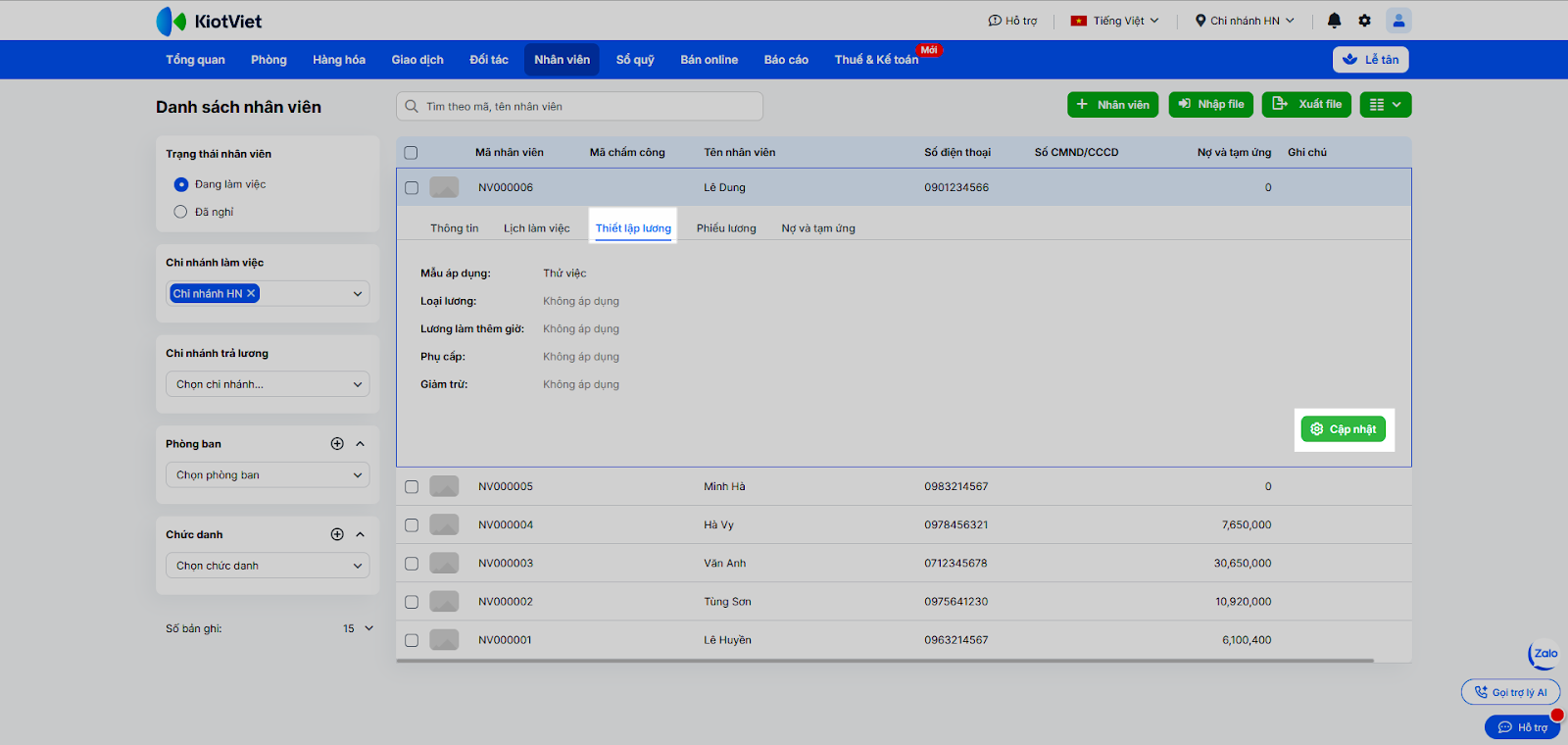
Task: Select the Đã nghỉ status radio button
Action: tap(180, 212)
